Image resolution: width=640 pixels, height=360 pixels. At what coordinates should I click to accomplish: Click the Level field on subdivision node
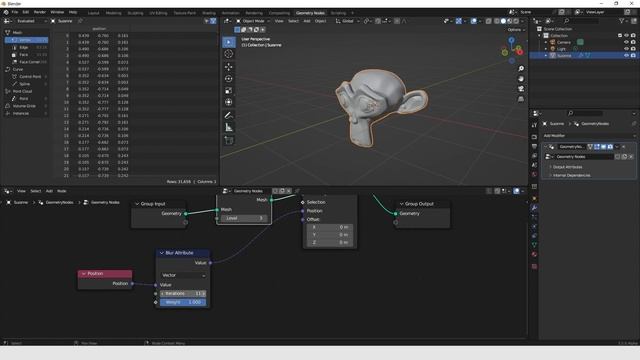[244, 218]
